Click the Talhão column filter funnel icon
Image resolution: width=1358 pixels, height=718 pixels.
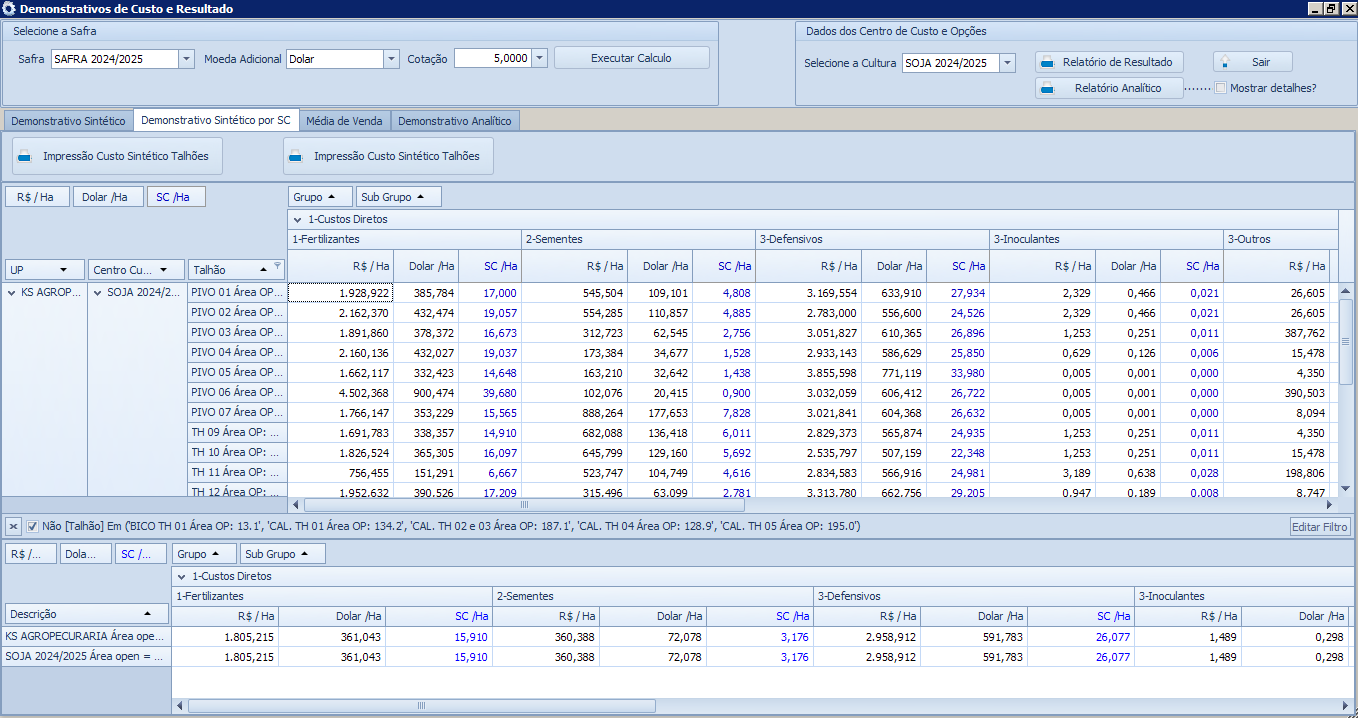[277, 267]
